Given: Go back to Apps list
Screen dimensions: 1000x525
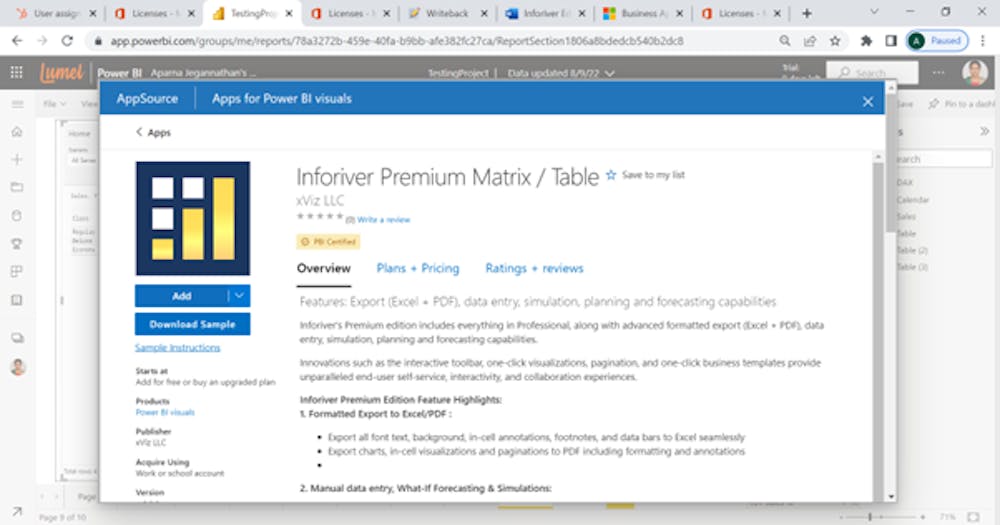Looking at the screenshot, I should click(x=154, y=133).
